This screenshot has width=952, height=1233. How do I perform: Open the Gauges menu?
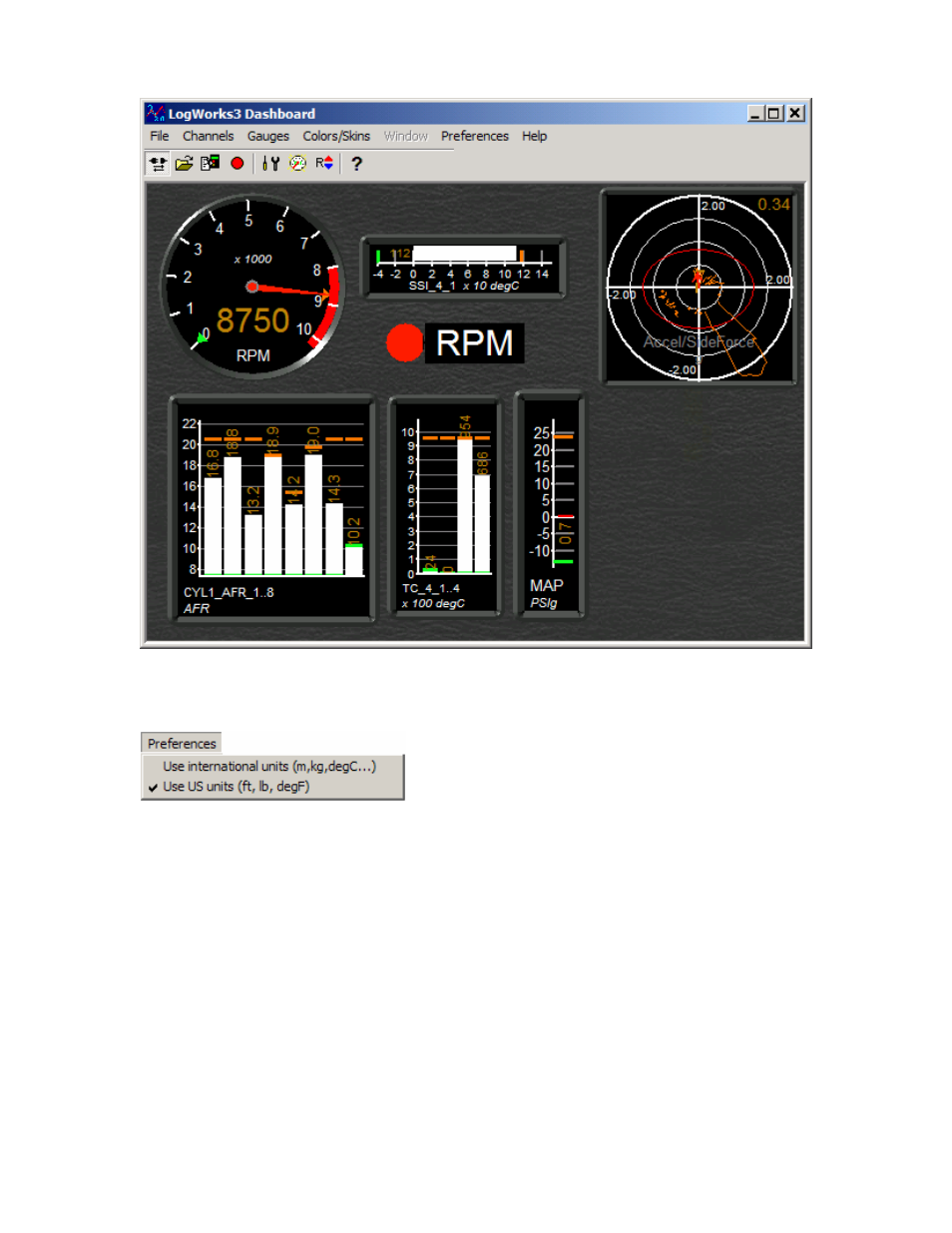click(268, 136)
